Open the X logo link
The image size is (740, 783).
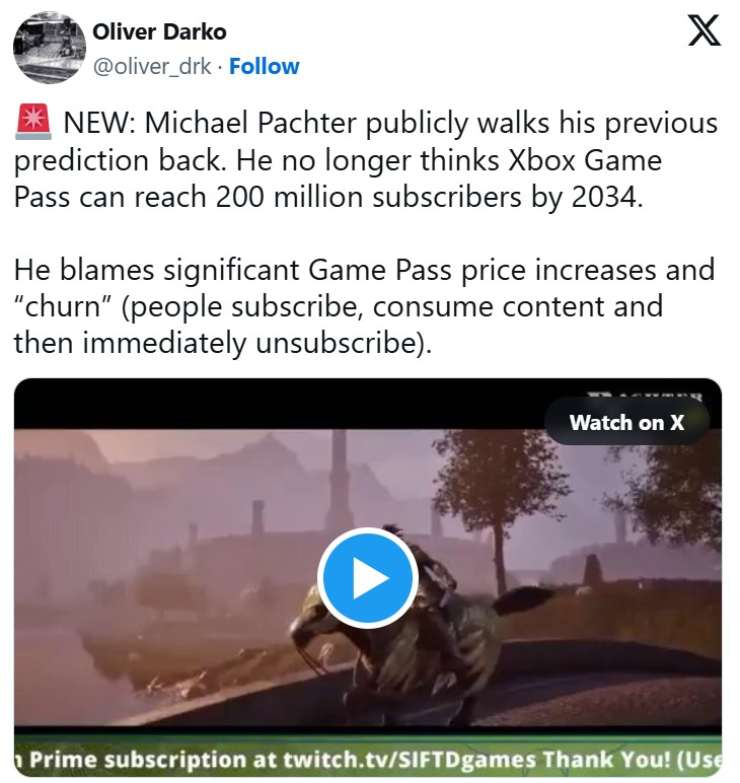pyautogui.click(x=704, y=30)
